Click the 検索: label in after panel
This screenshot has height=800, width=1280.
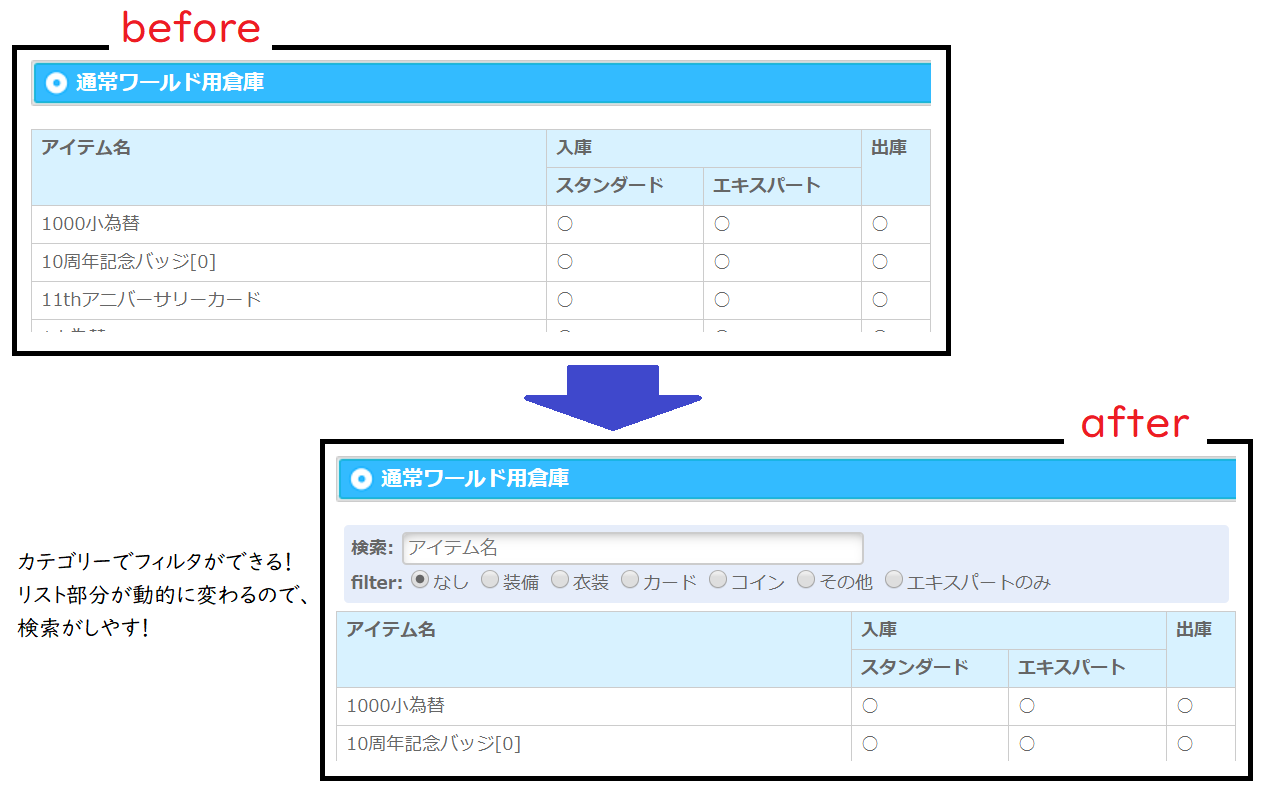coord(372,548)
